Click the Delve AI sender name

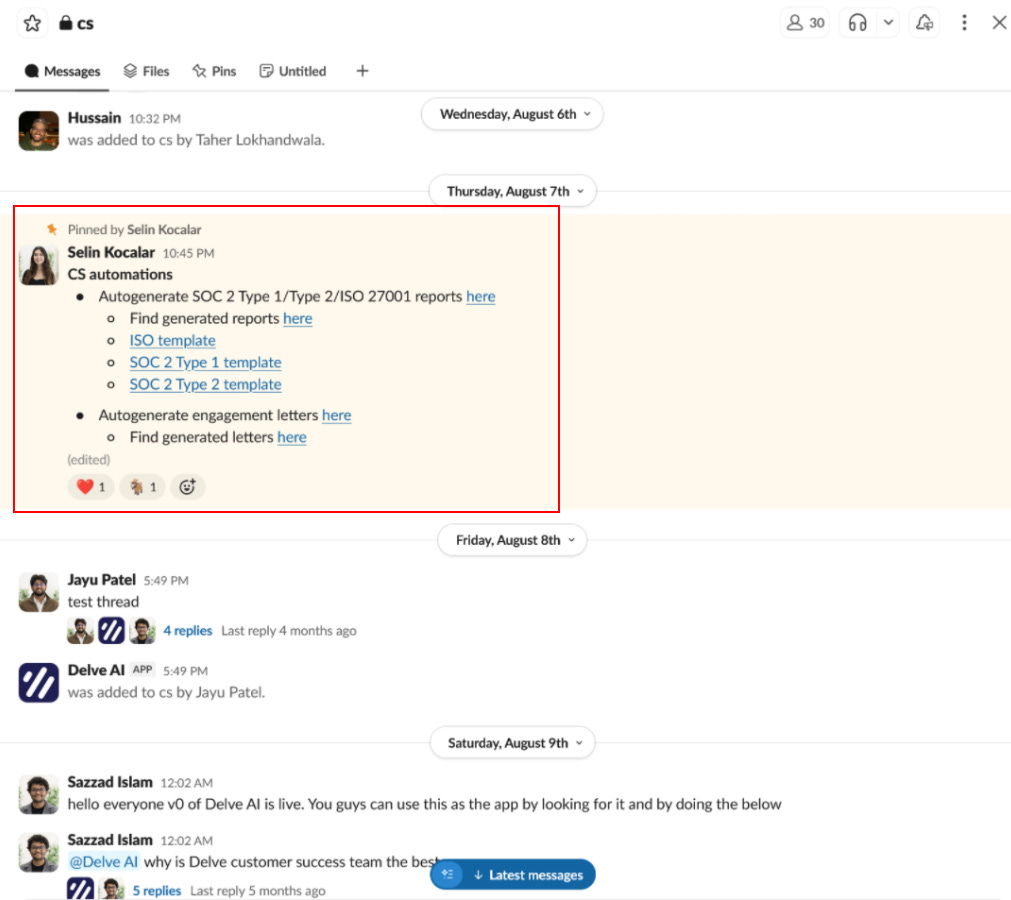(96, 670)
